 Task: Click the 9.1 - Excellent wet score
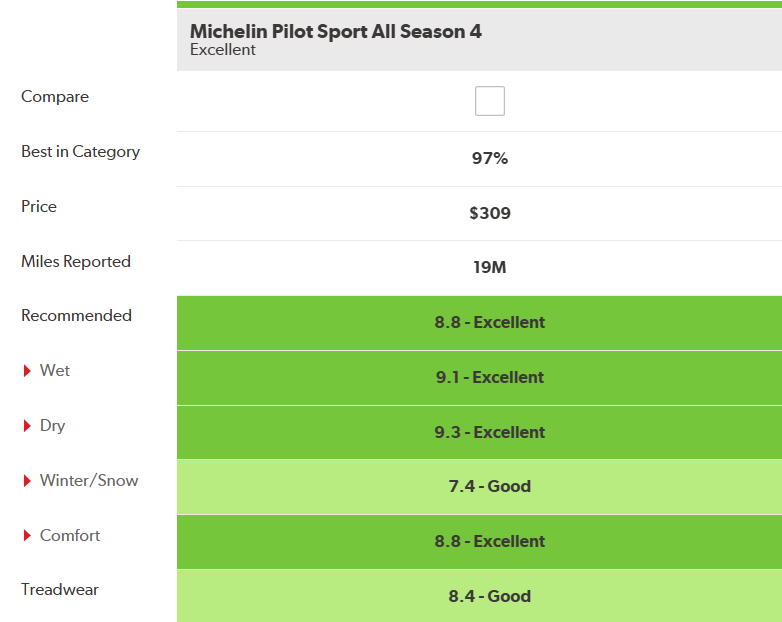(x=490, y=378)
